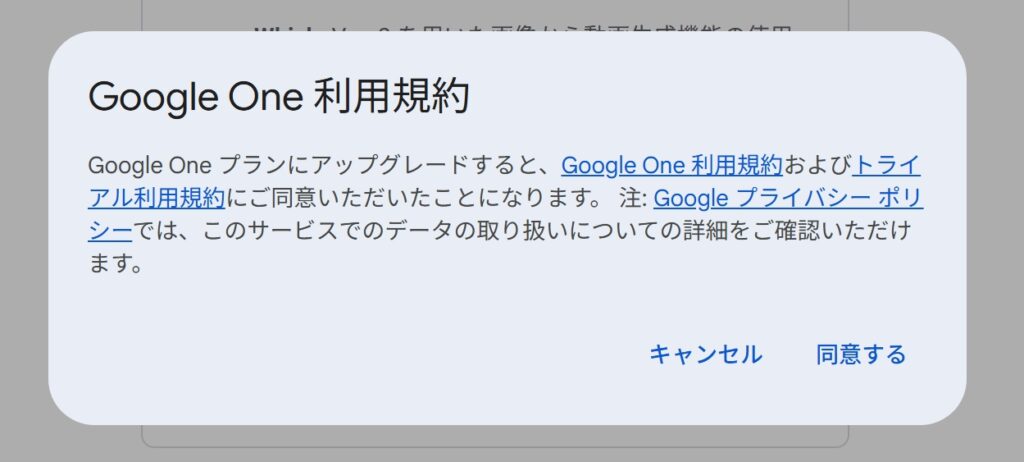This screenshot has width=1024, height=462.
Task: Click the 注: label before the privacy link
Action: [x=633, y=198]
